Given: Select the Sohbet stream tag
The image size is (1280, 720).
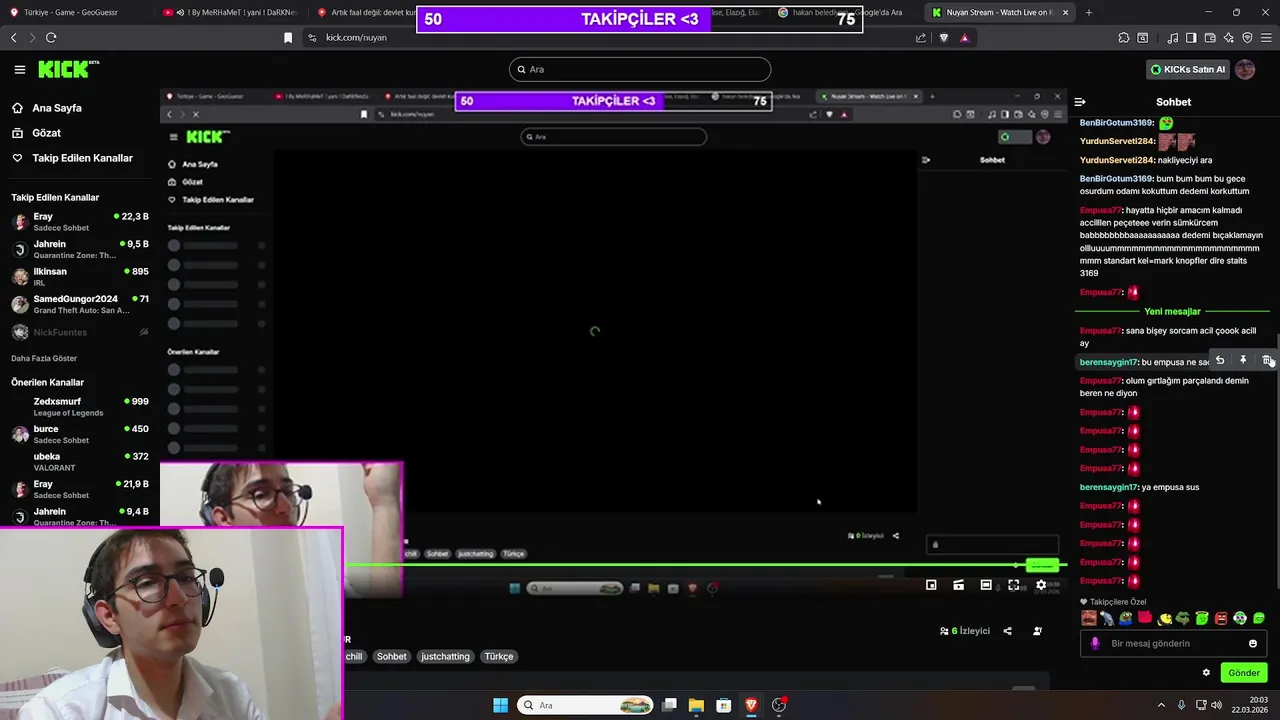Looking at the screenshot, I should click(x=392, y=656).
